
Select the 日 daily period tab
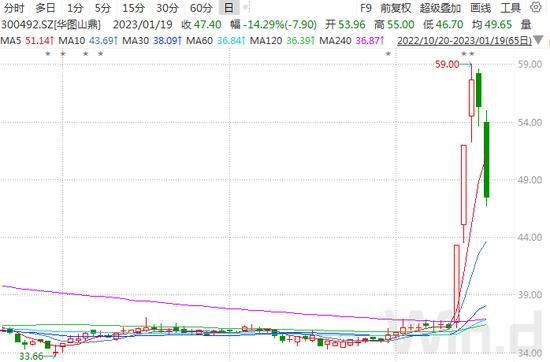coord(229,8)
